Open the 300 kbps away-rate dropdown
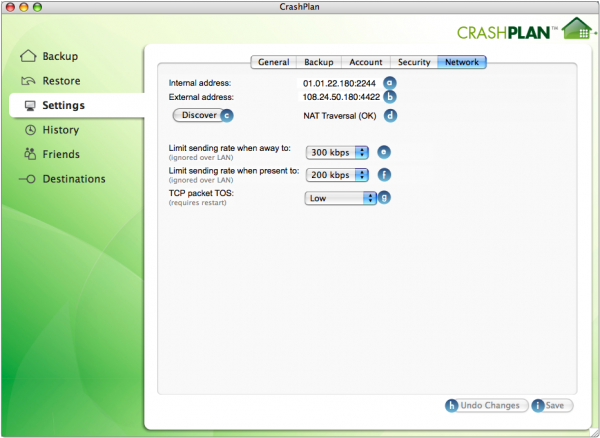Image resolution: width=600 pixels, height=438 pixels. pos(337,152)
